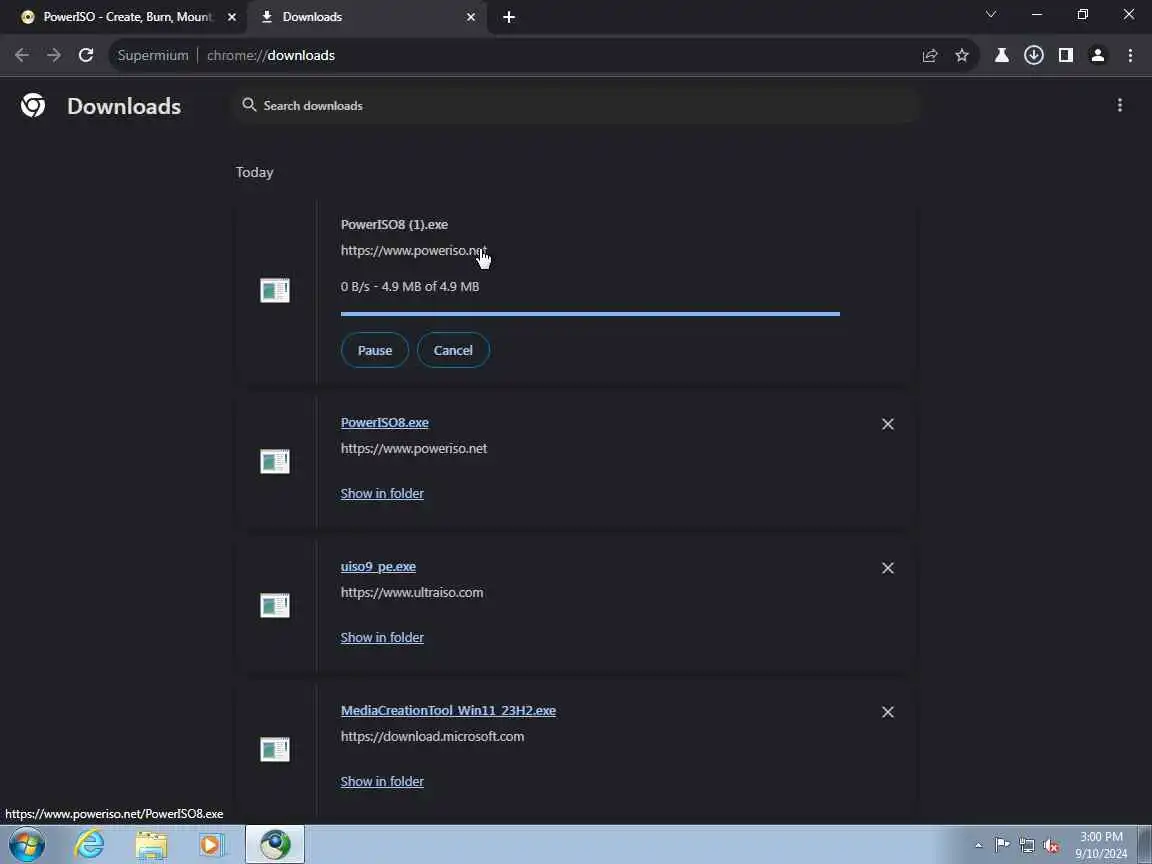Click the muted volume tray icon

(1051, 845)
